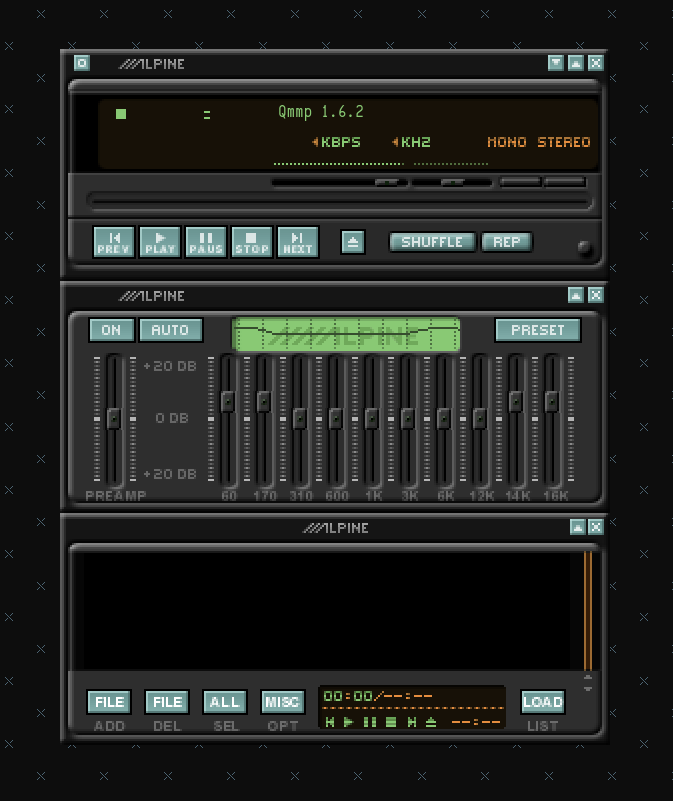
Task: Click mini previous-track icon in playlist
Action: (x=330, y=722)
